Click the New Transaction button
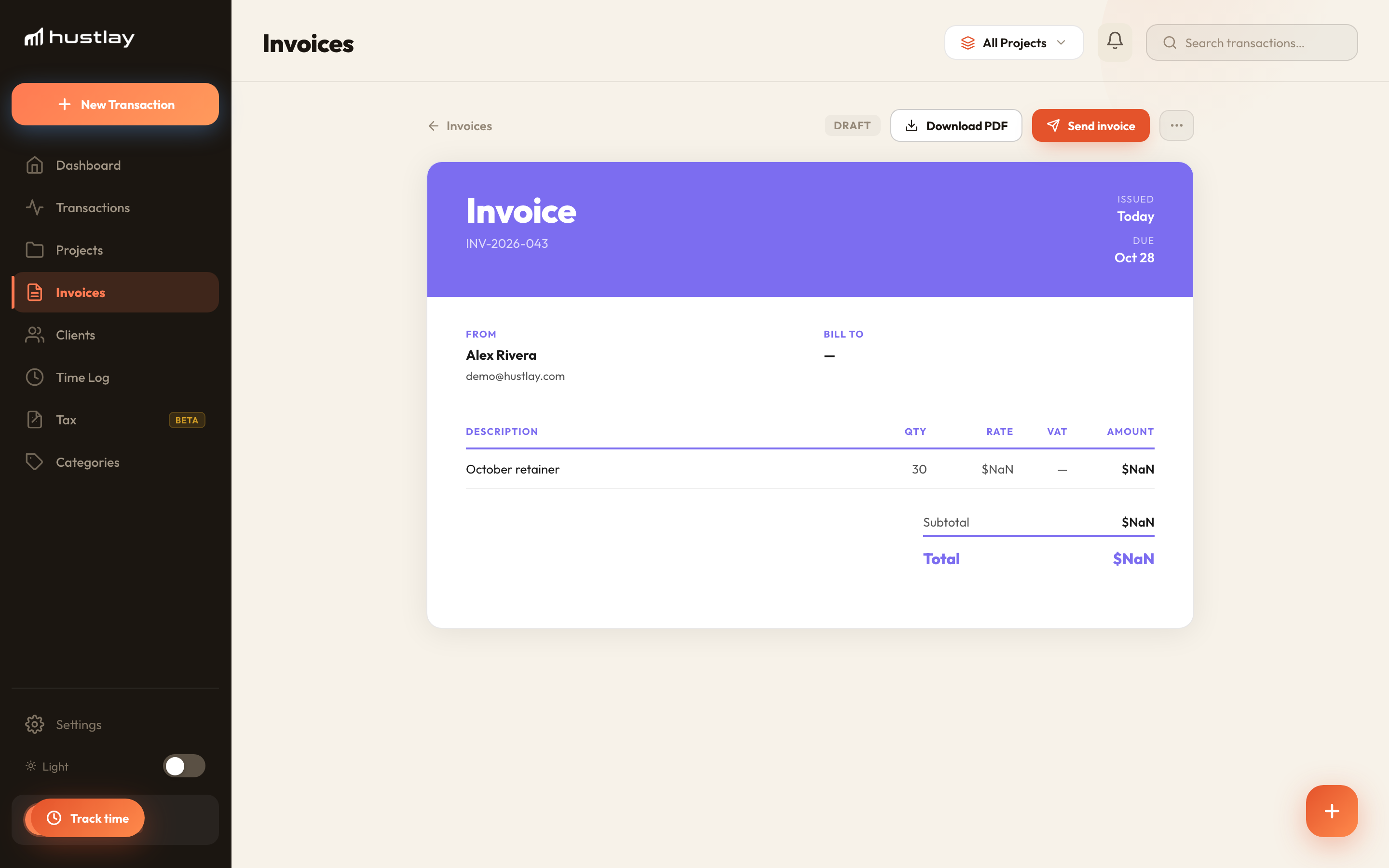 tap(115, 105)
